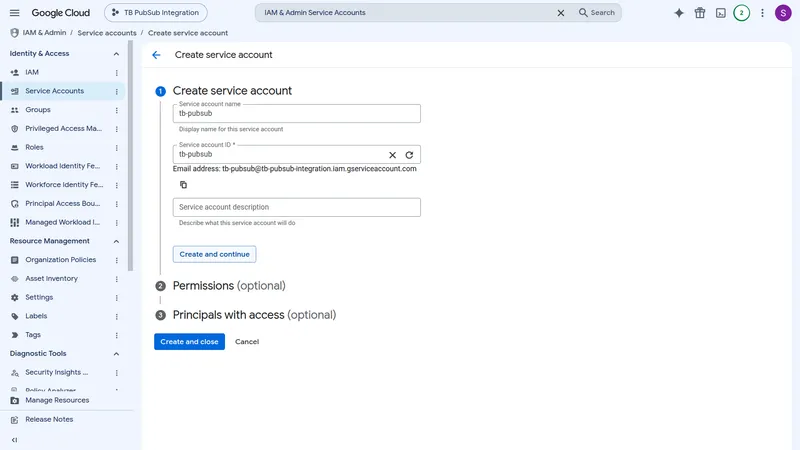
Task: Click the sidebar vertical scrollbar
Action: 131,156
